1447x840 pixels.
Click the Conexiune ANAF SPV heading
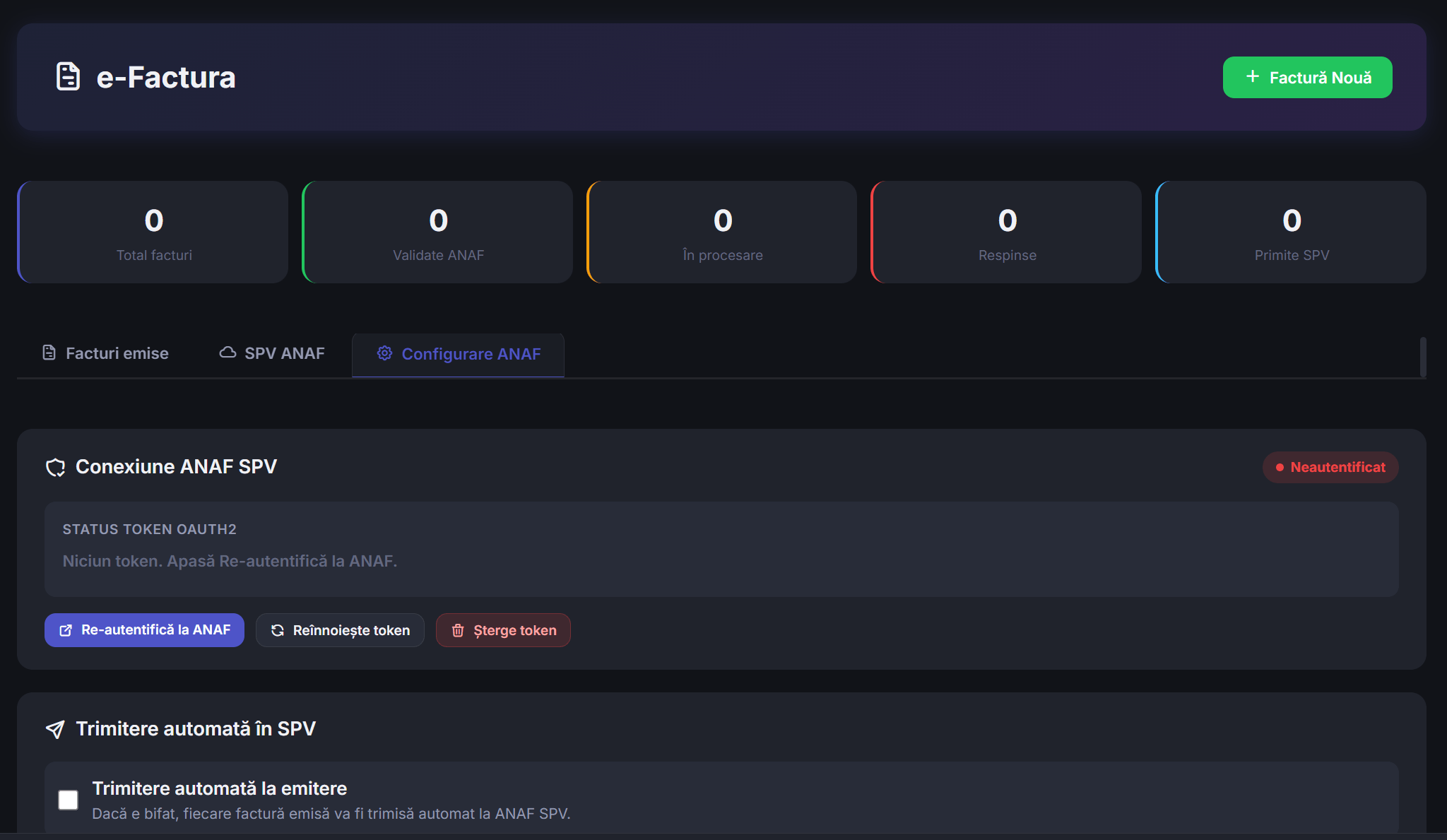[x=176, y=467]
